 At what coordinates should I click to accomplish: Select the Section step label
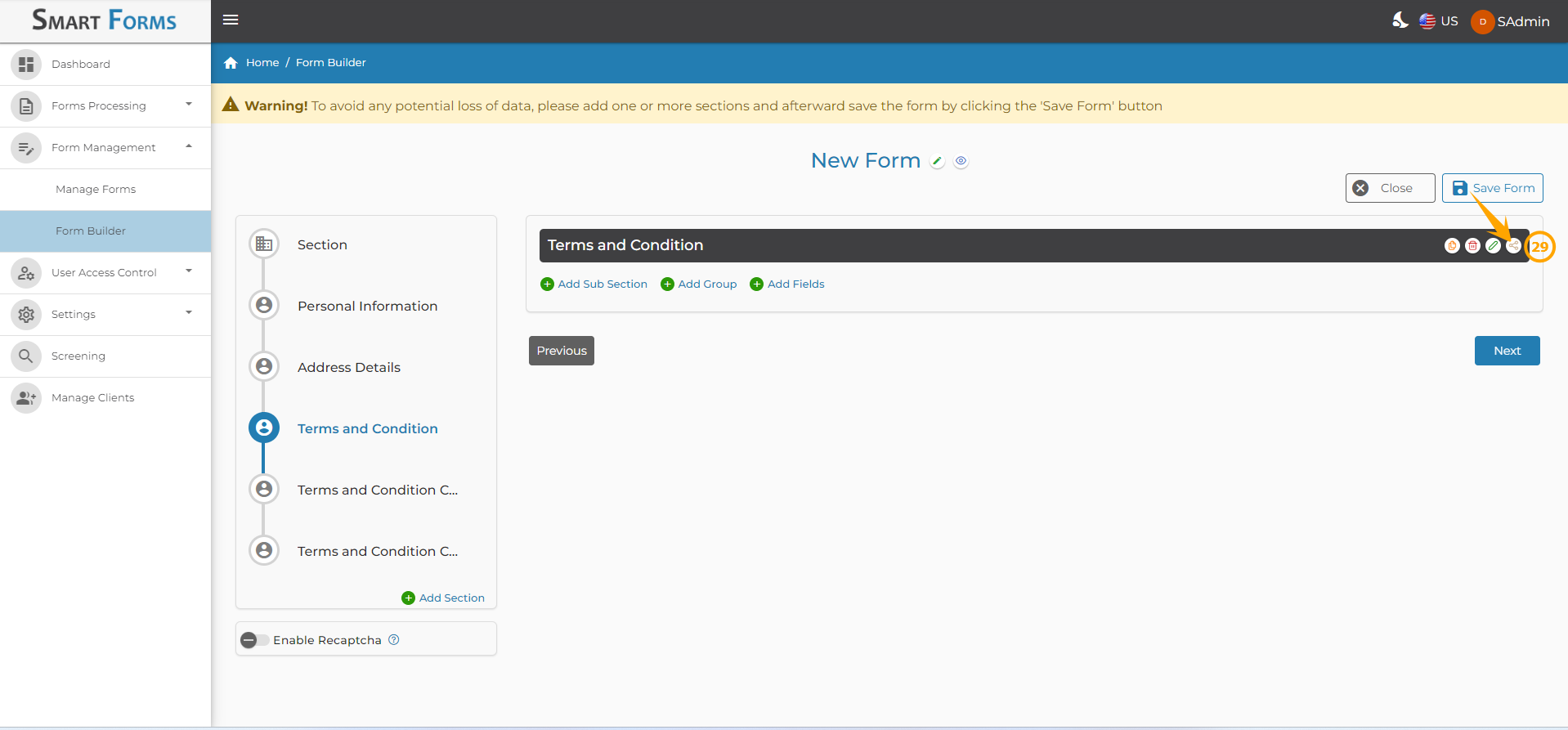tap(322, 245)
